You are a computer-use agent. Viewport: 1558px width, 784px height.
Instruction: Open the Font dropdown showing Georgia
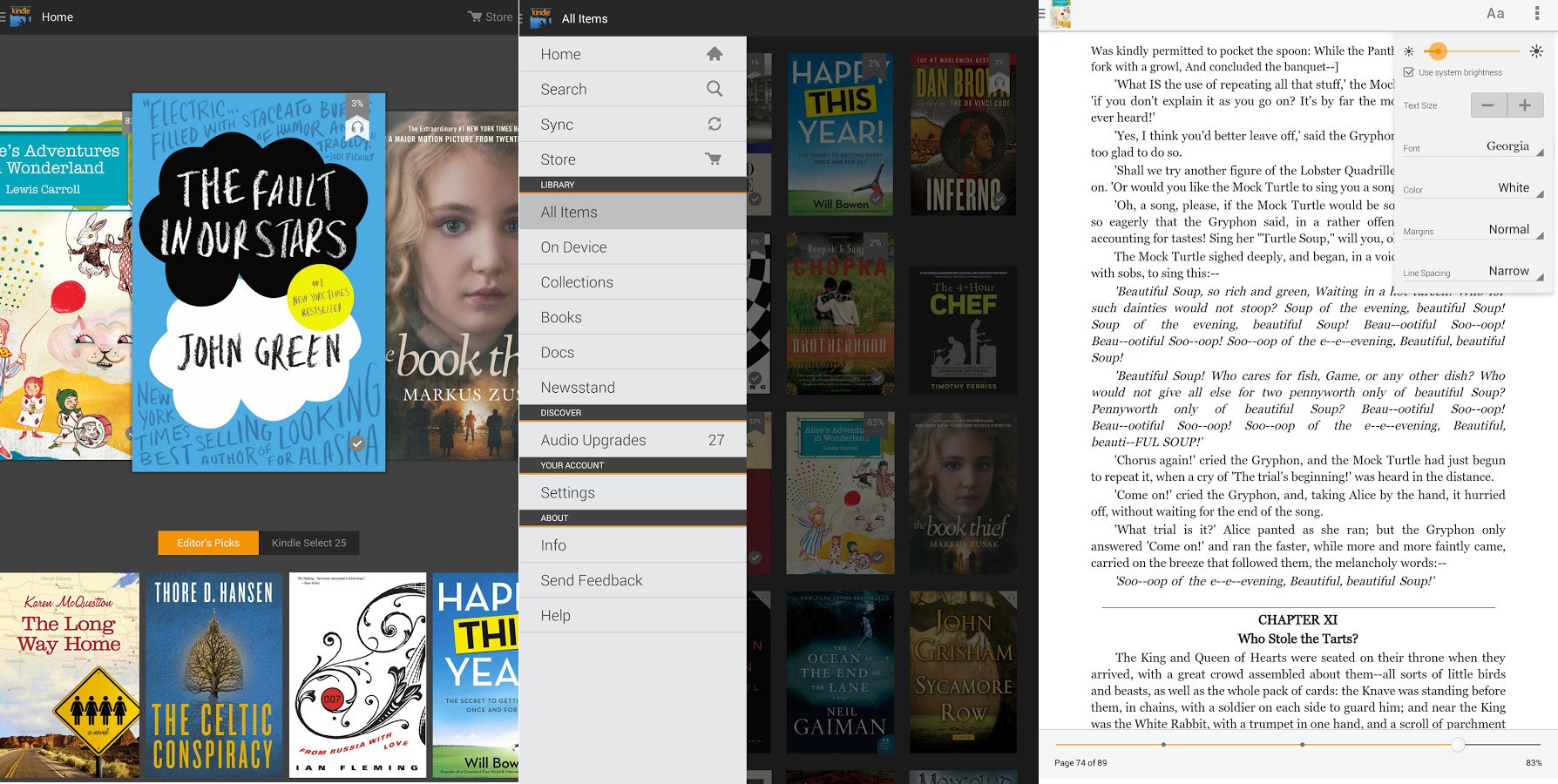1473,146
